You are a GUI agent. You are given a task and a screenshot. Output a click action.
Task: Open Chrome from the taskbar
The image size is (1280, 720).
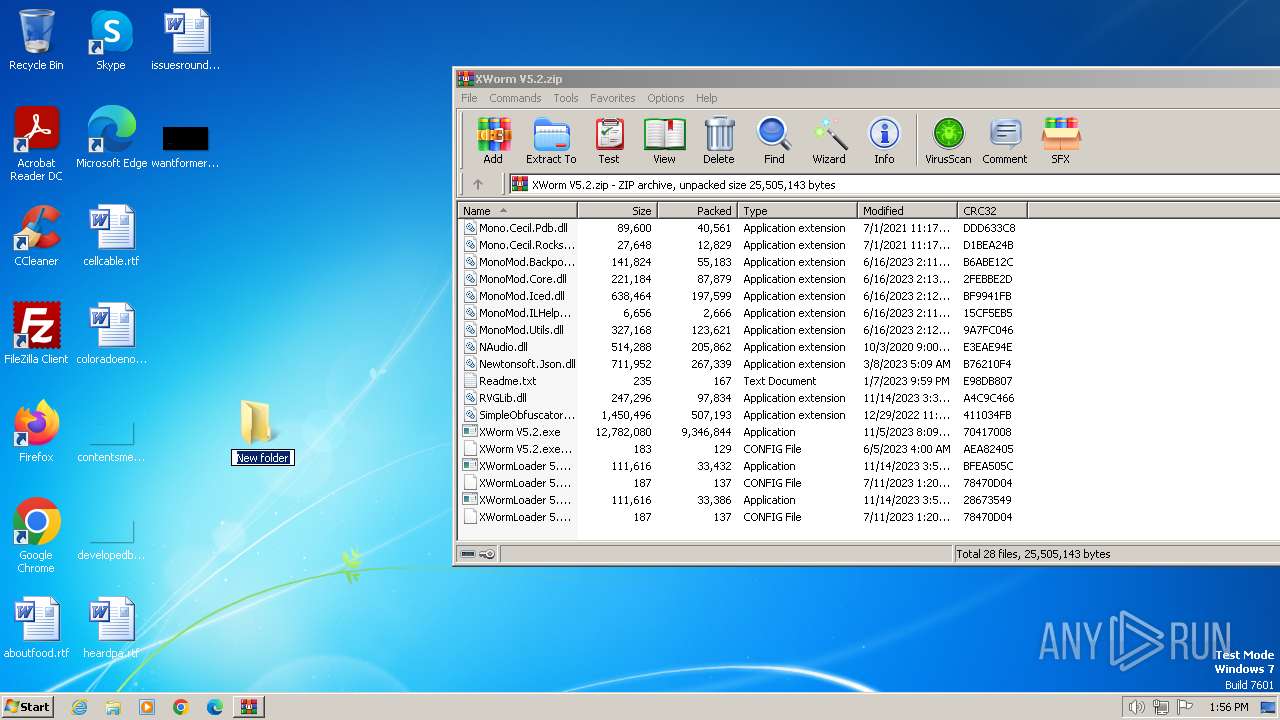[x=180, y=707]
